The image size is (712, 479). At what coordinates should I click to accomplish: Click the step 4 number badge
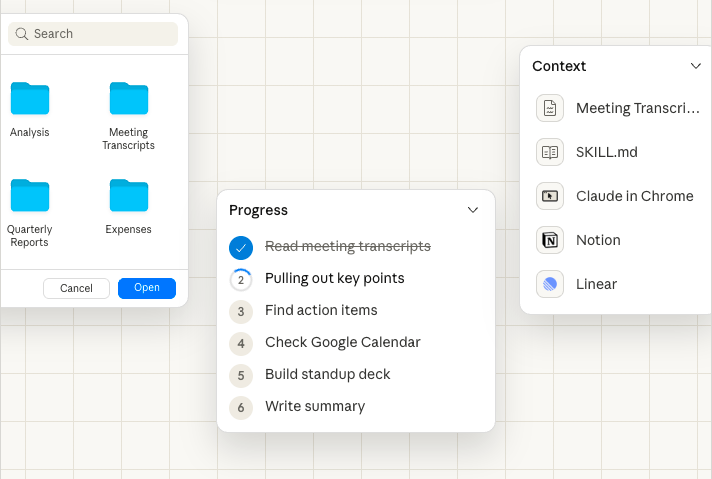(x=241, y=344)
